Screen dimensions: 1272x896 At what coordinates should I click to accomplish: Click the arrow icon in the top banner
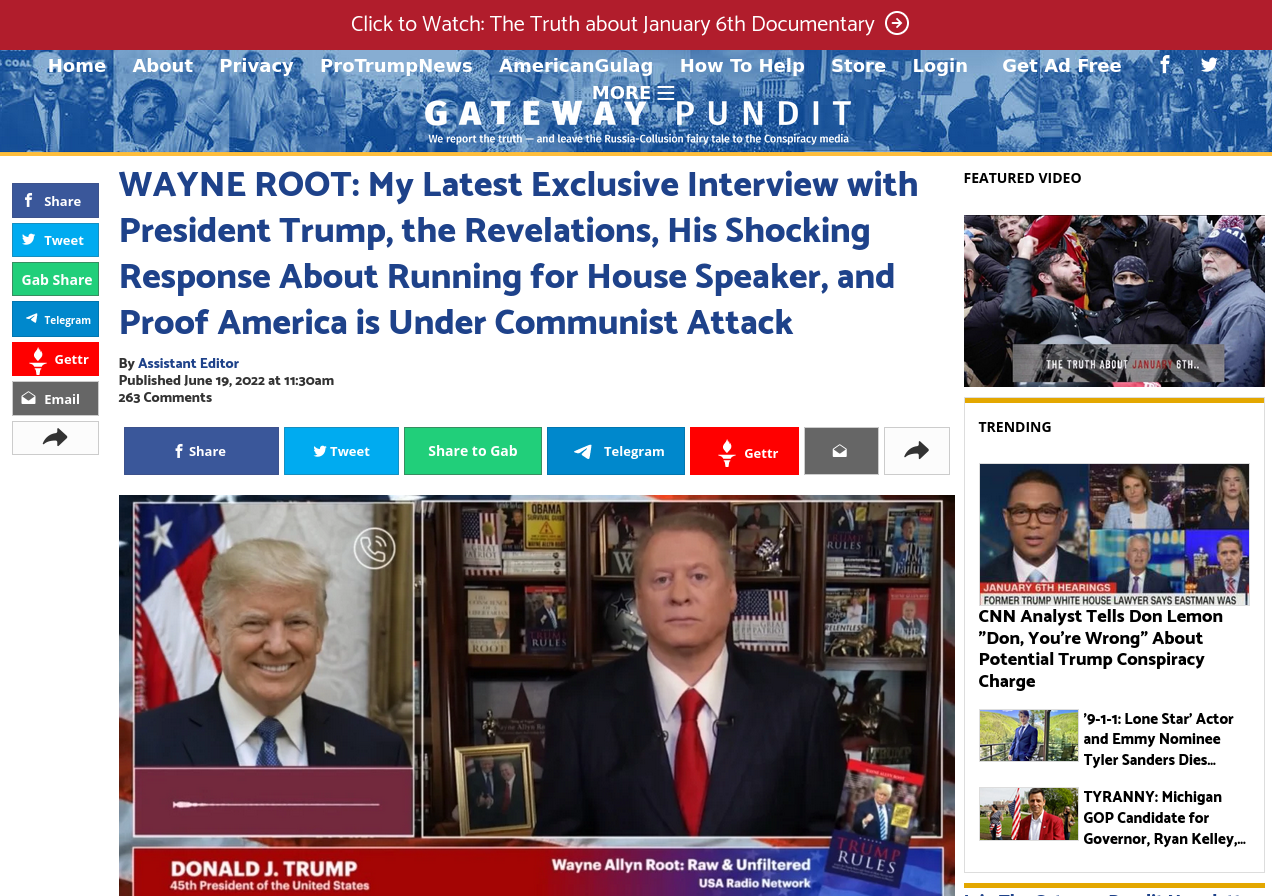tap(897, 23)
